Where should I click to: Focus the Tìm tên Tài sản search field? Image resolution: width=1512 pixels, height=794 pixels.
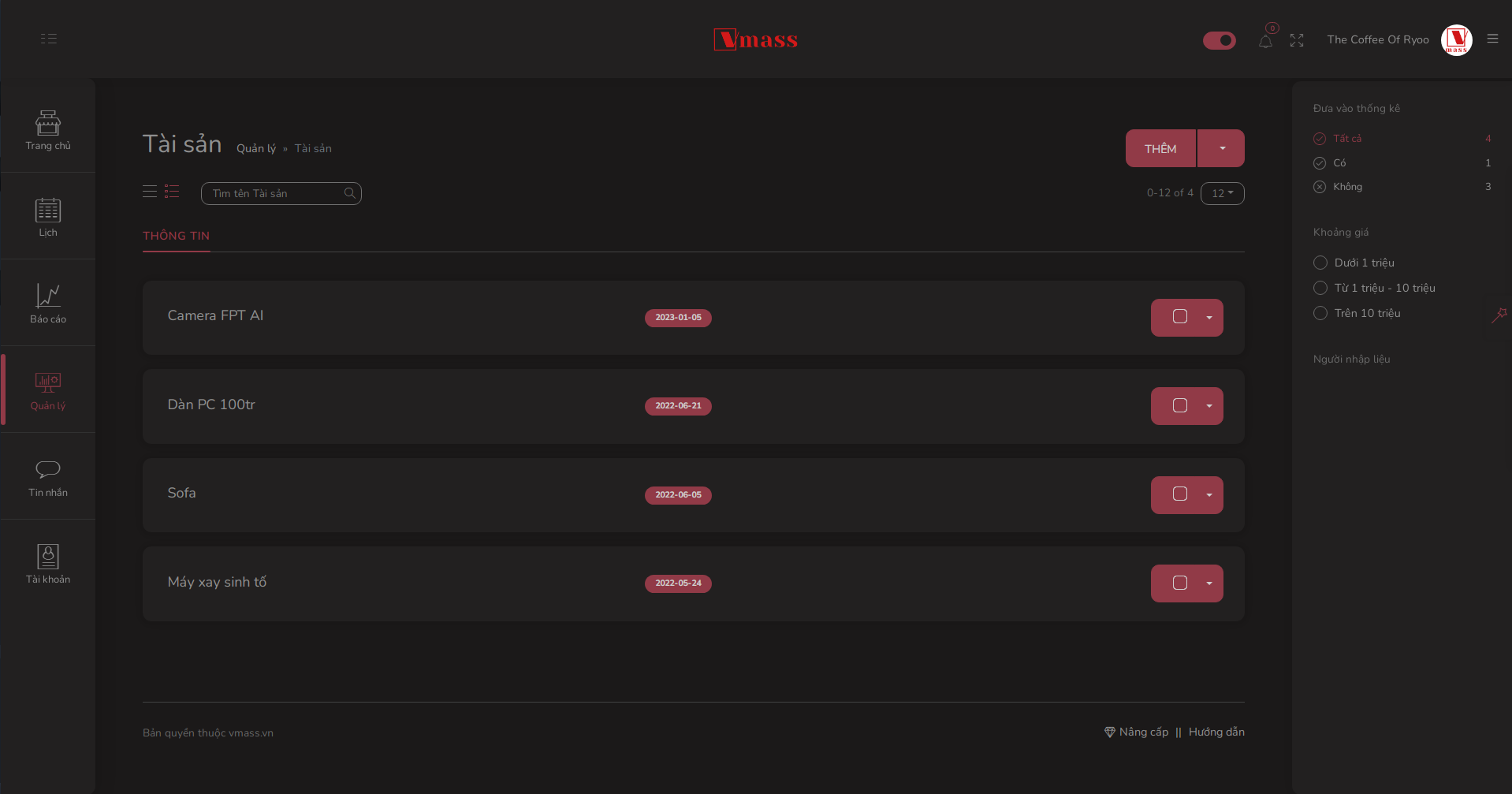click(x=276, y=193)
